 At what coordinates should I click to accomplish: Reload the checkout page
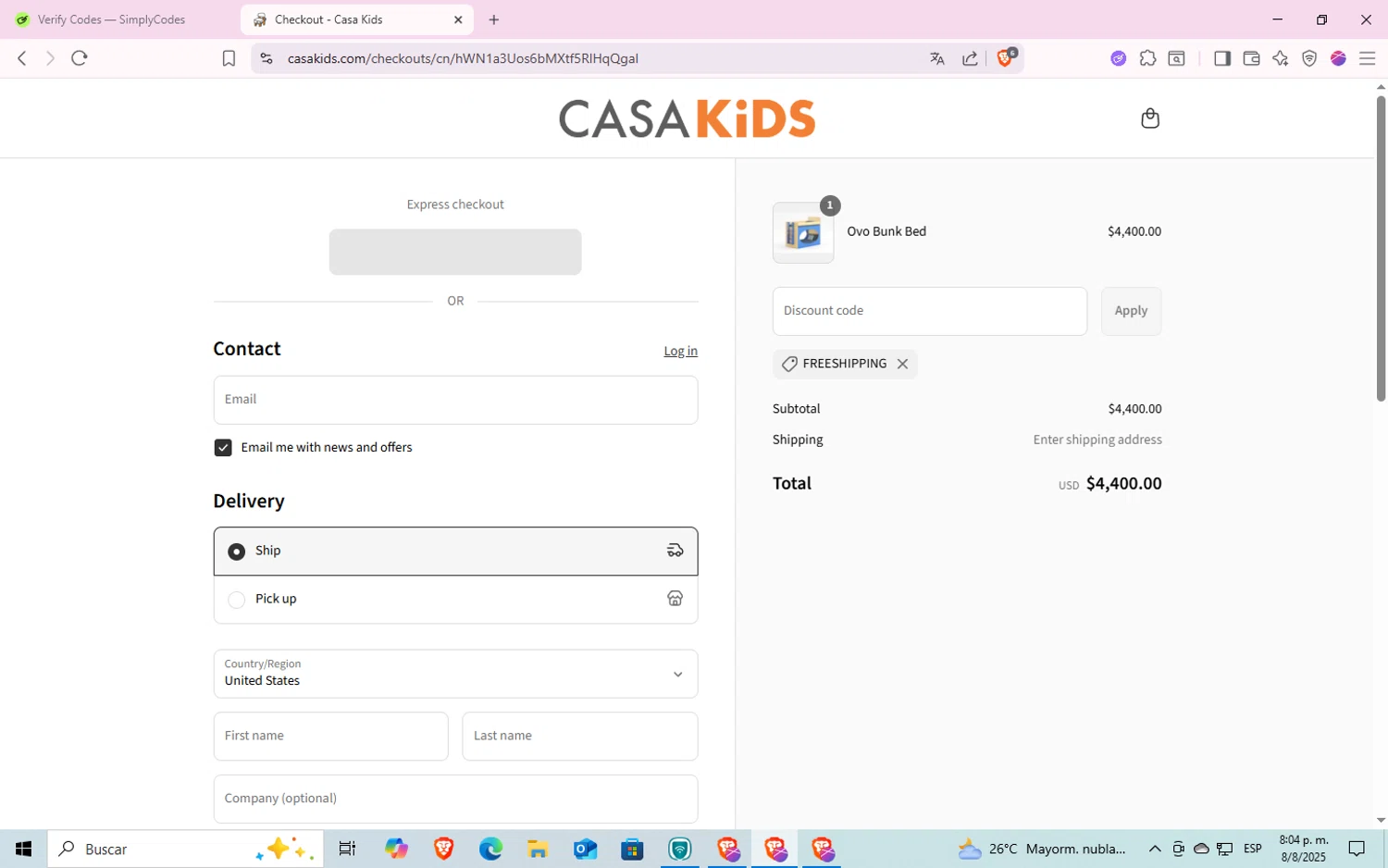80,58
